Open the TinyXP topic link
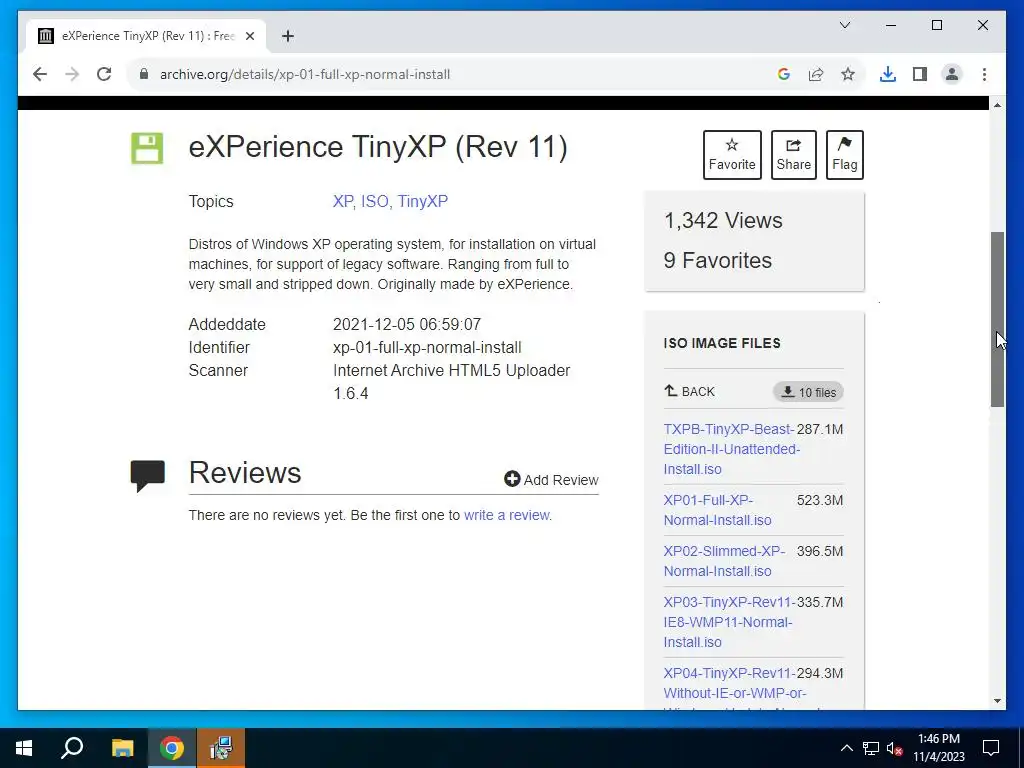The image size is (1024, 768). click(423, 201)
